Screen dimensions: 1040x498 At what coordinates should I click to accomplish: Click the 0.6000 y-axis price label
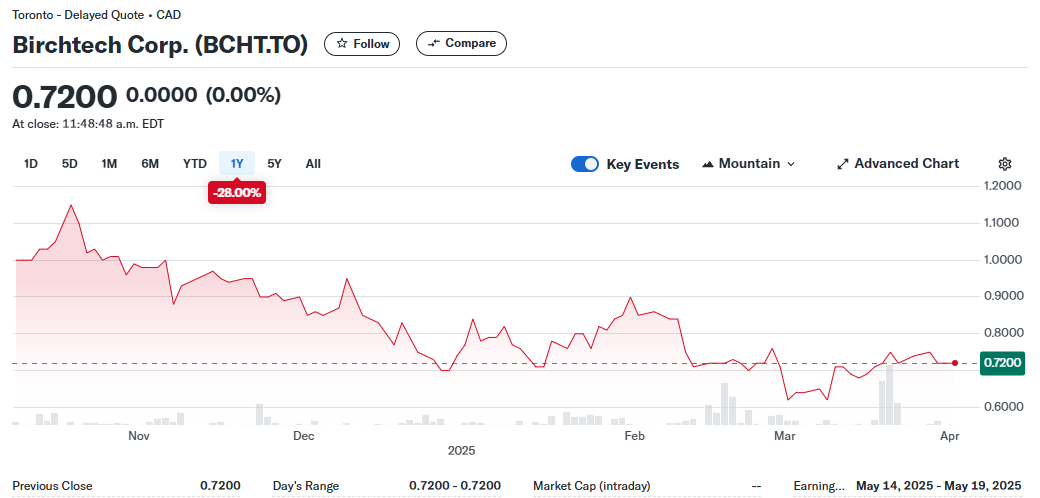click(1003, 407)
